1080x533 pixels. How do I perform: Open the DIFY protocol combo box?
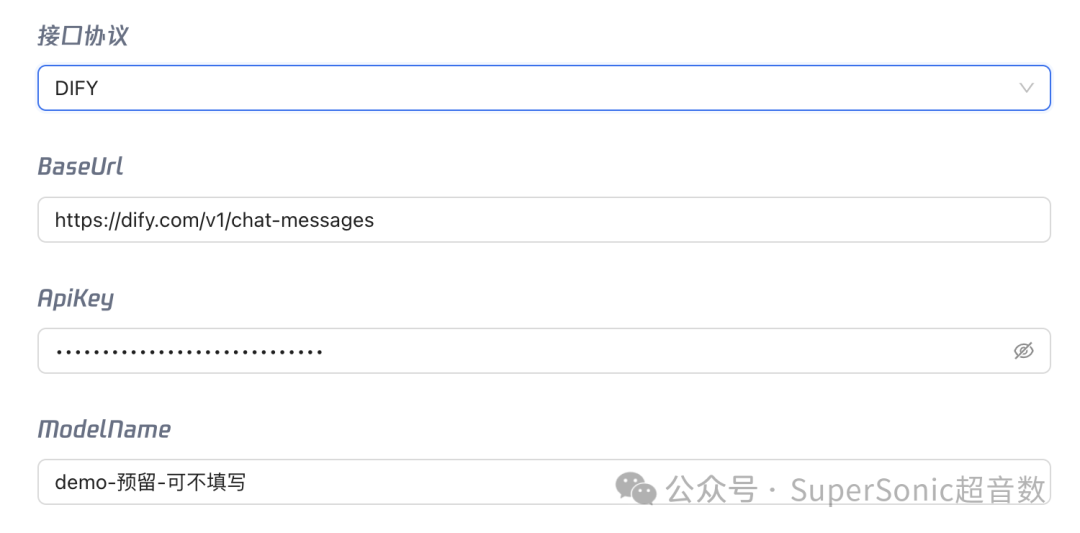(x=544, y=87)
